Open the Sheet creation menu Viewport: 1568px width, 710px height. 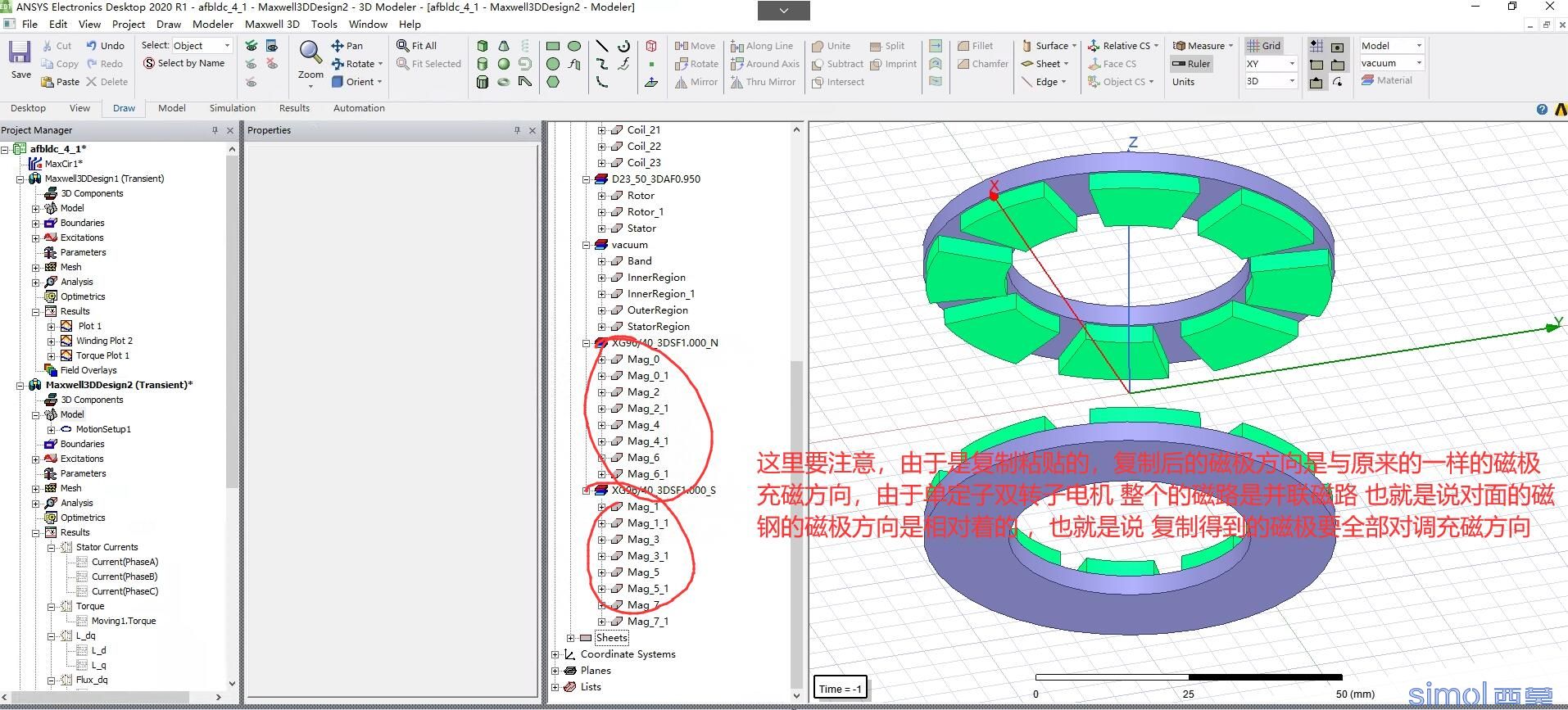(1045, 64)
